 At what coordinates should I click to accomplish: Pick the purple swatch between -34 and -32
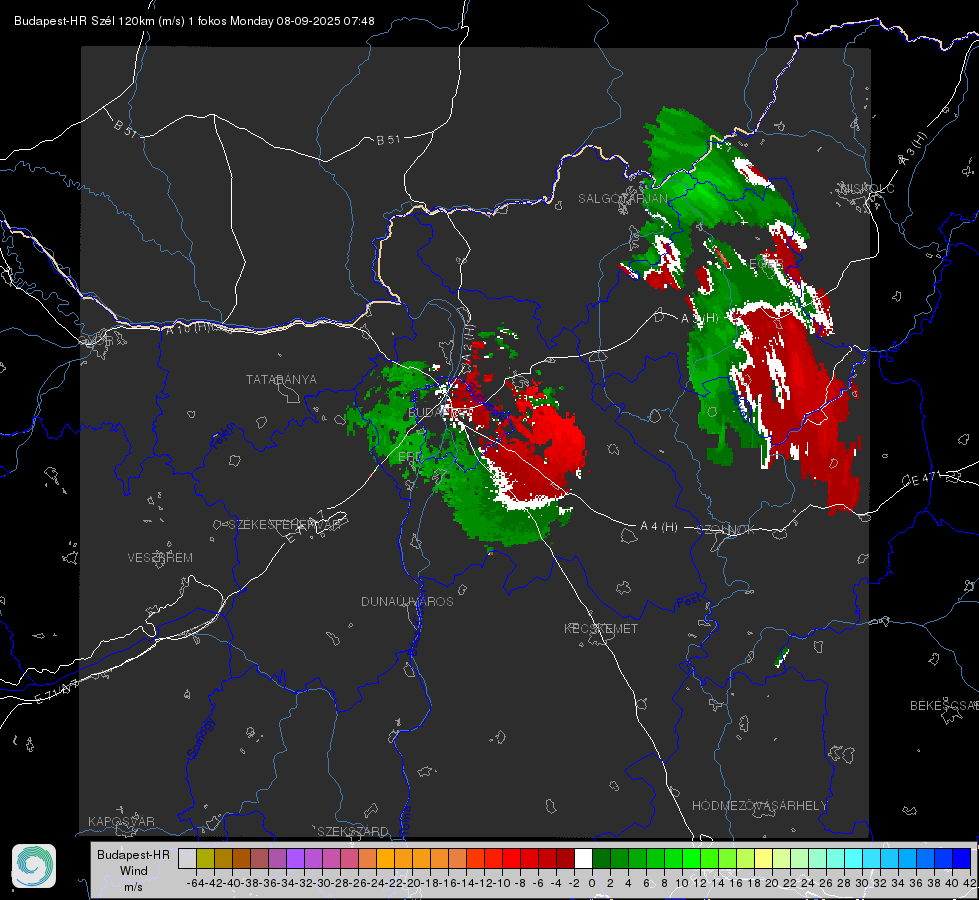(295, 859)
